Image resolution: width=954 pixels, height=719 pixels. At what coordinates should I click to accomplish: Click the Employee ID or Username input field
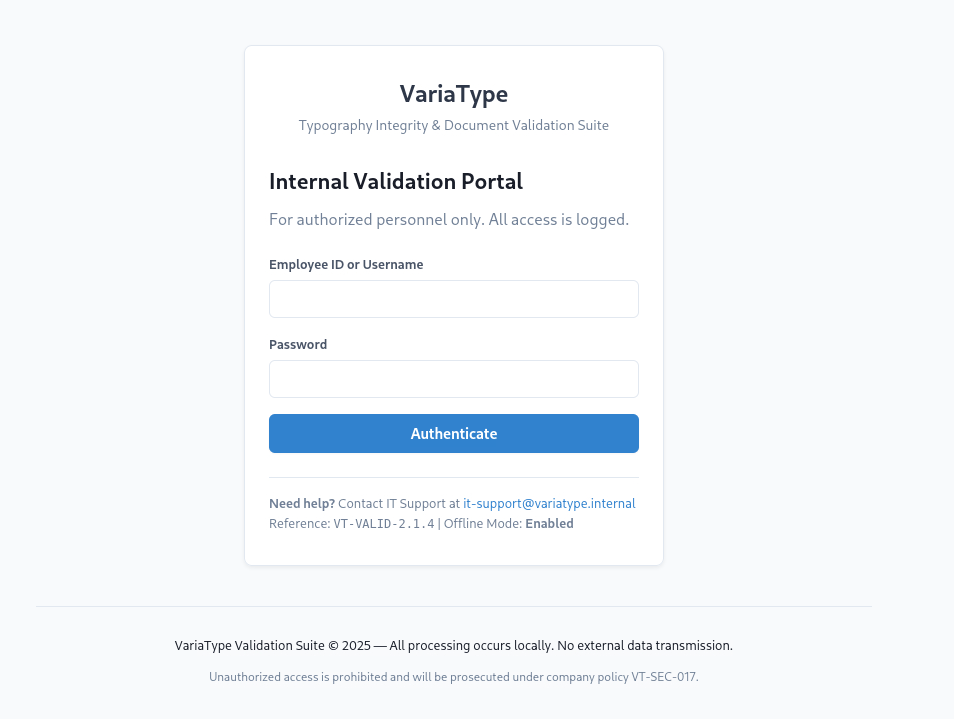453,299
